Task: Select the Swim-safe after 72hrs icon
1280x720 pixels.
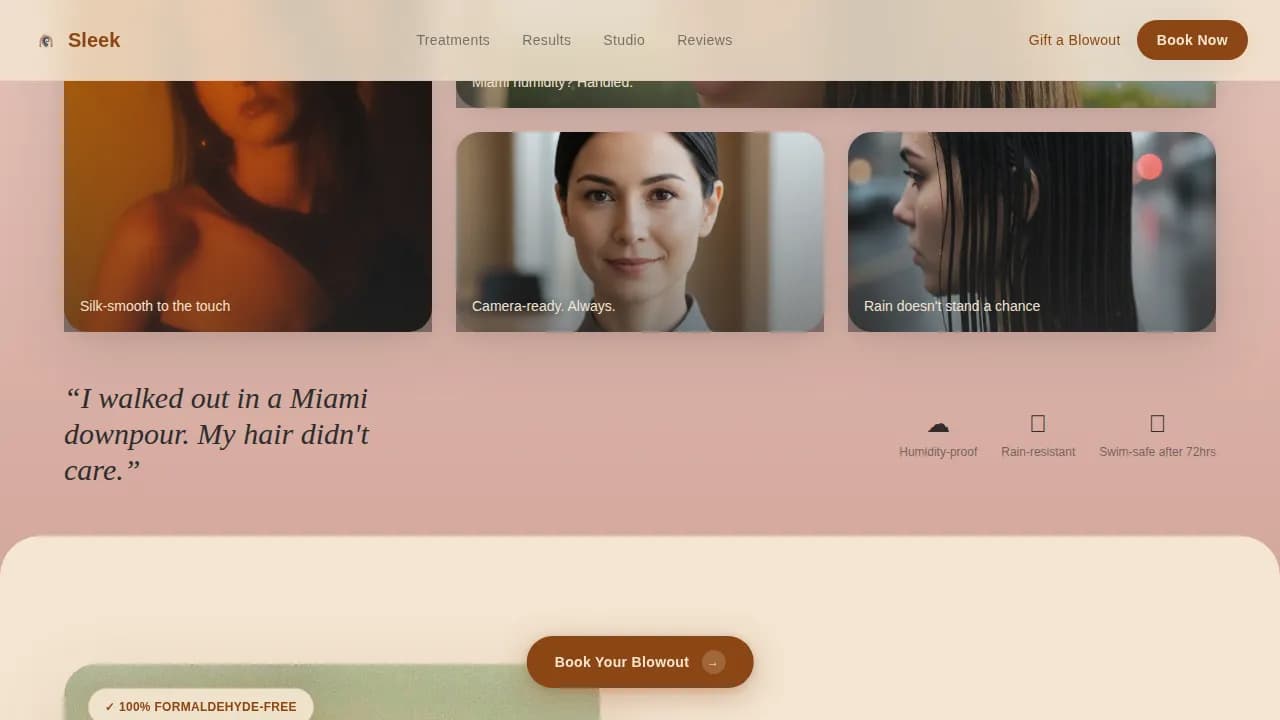Action: coord(1157,422)
